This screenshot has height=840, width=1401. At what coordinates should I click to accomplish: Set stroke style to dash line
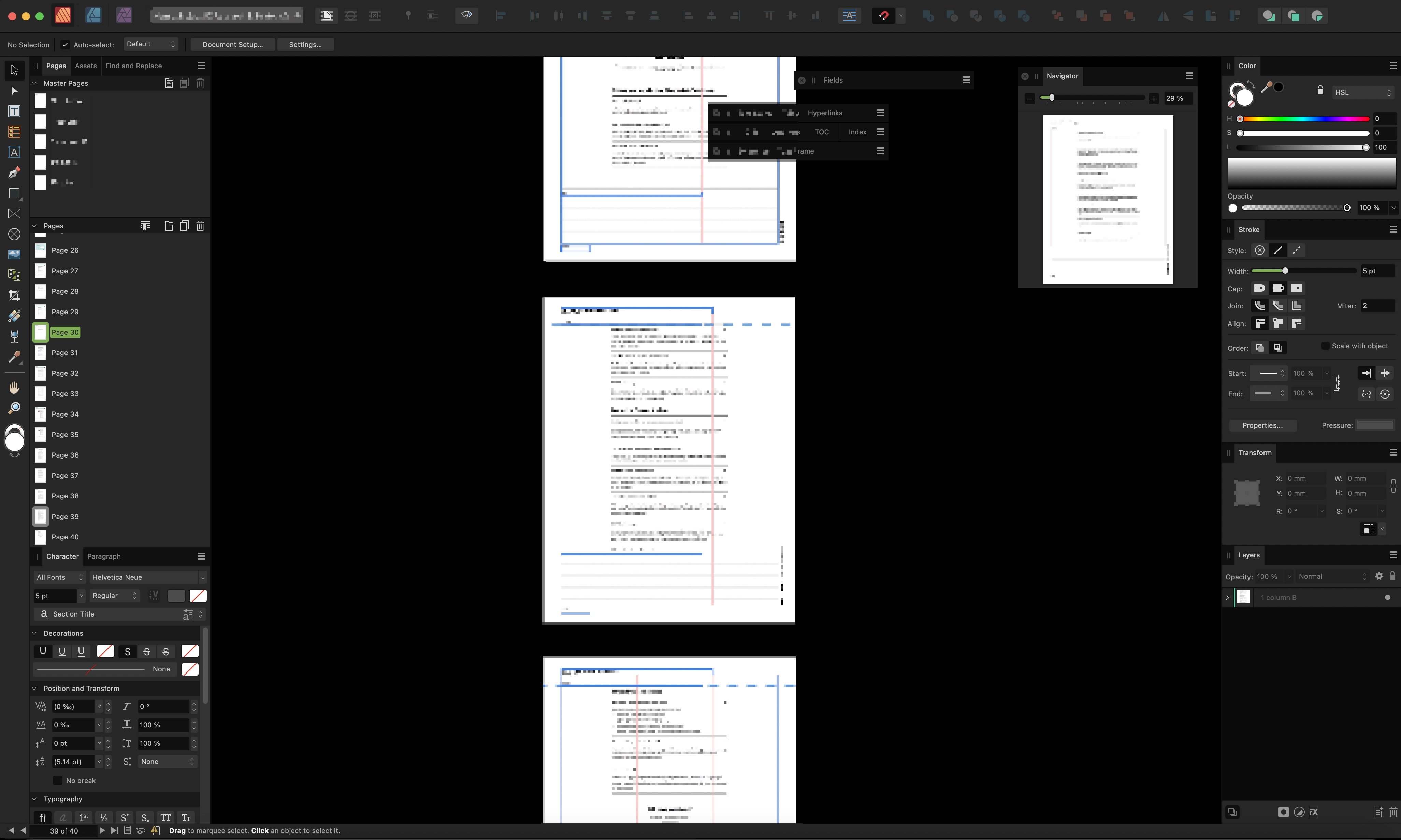coord(1297,250)
